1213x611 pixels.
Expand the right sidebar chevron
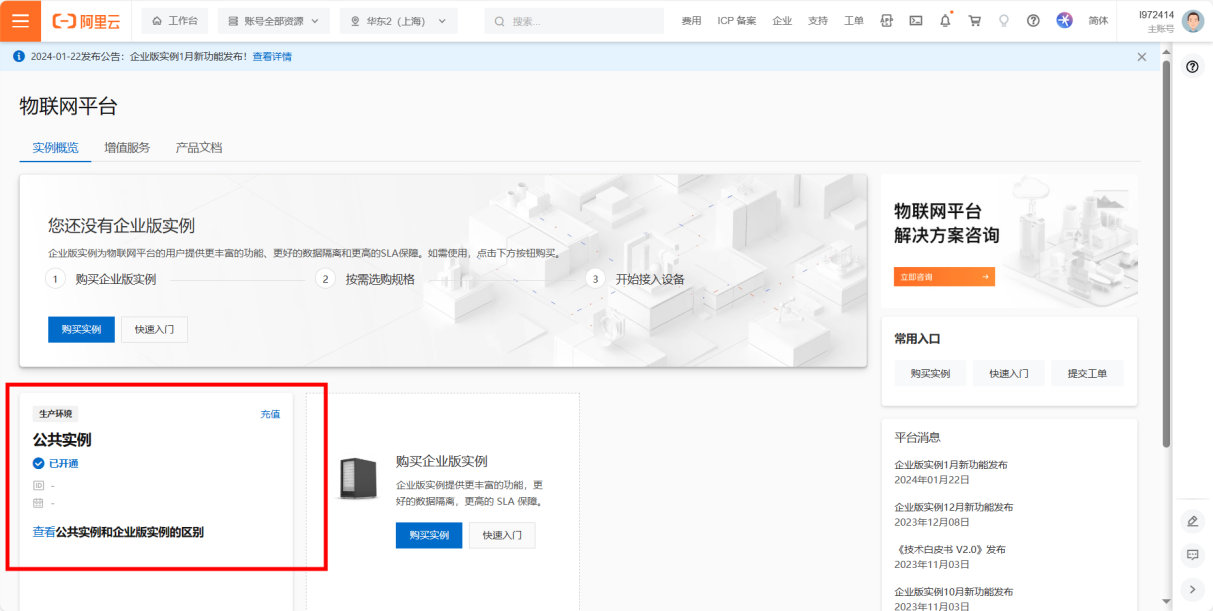click(1192, 589)
